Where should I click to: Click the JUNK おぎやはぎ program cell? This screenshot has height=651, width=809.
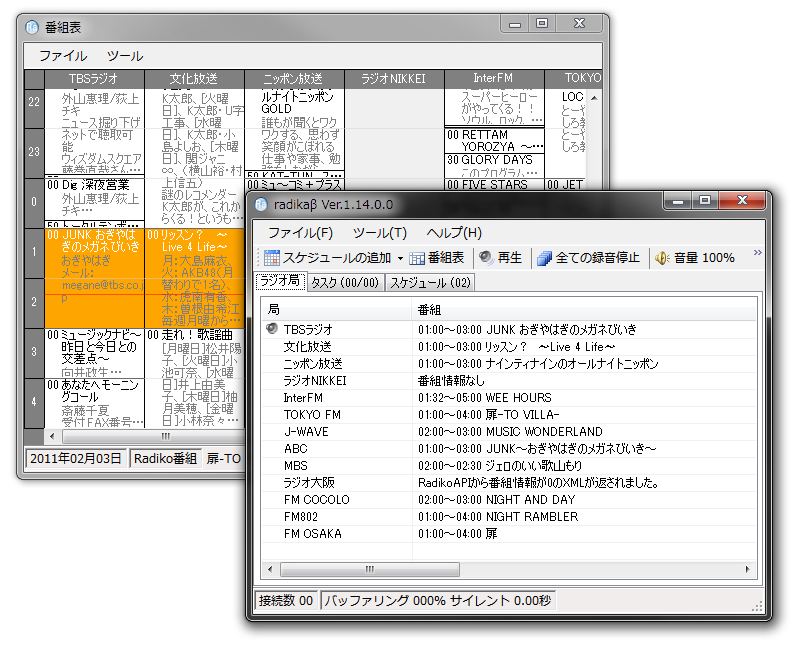coord(94,278)
